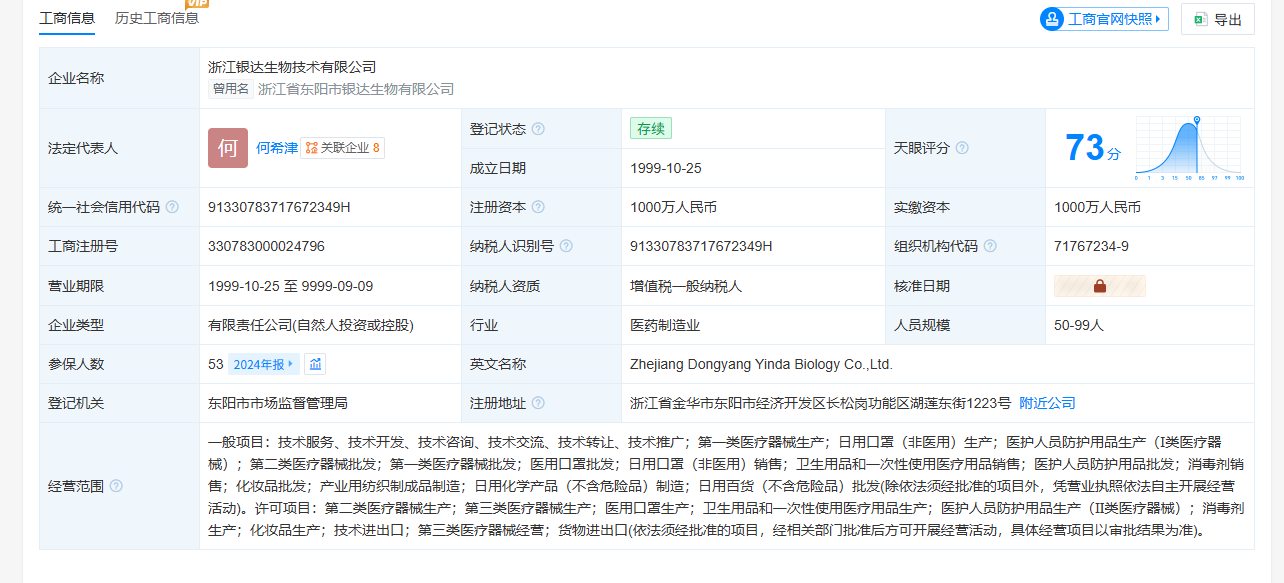
Task: Click English name Zhejiang Dongyang Yinda Biology Co.,Ltd.
Action: 761,364
